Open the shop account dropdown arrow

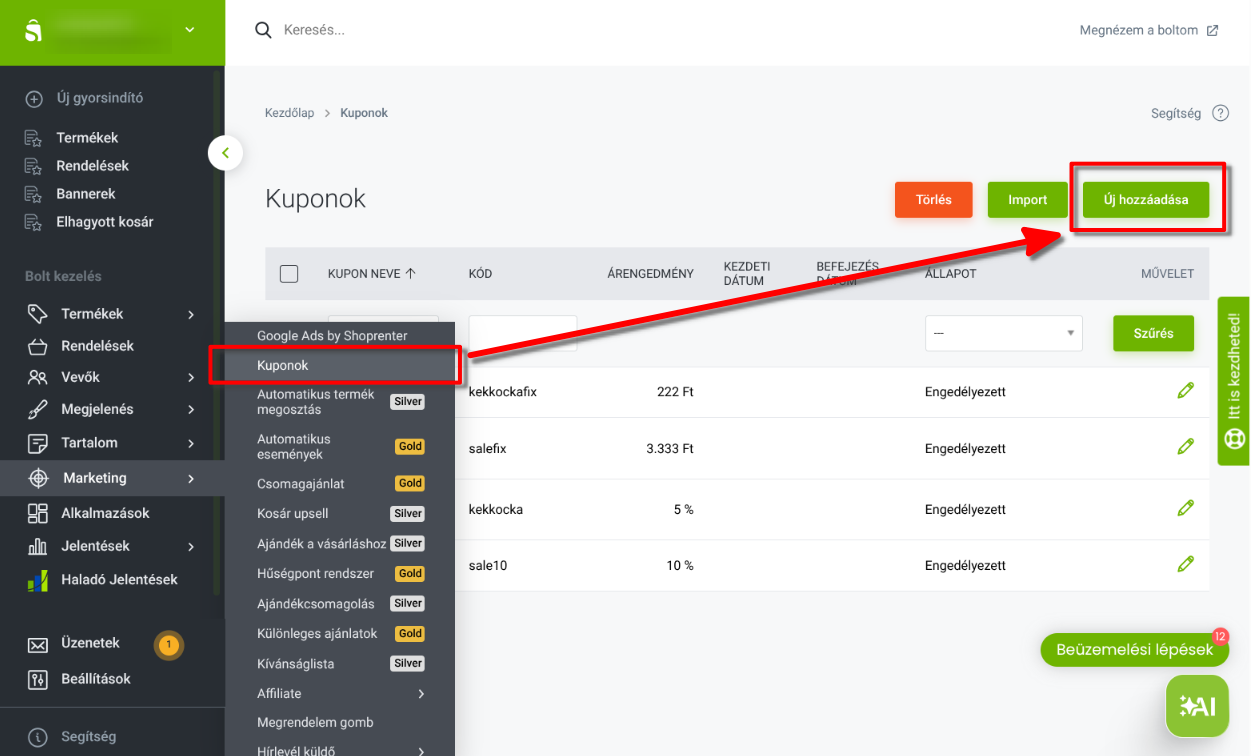coord(191,32)
